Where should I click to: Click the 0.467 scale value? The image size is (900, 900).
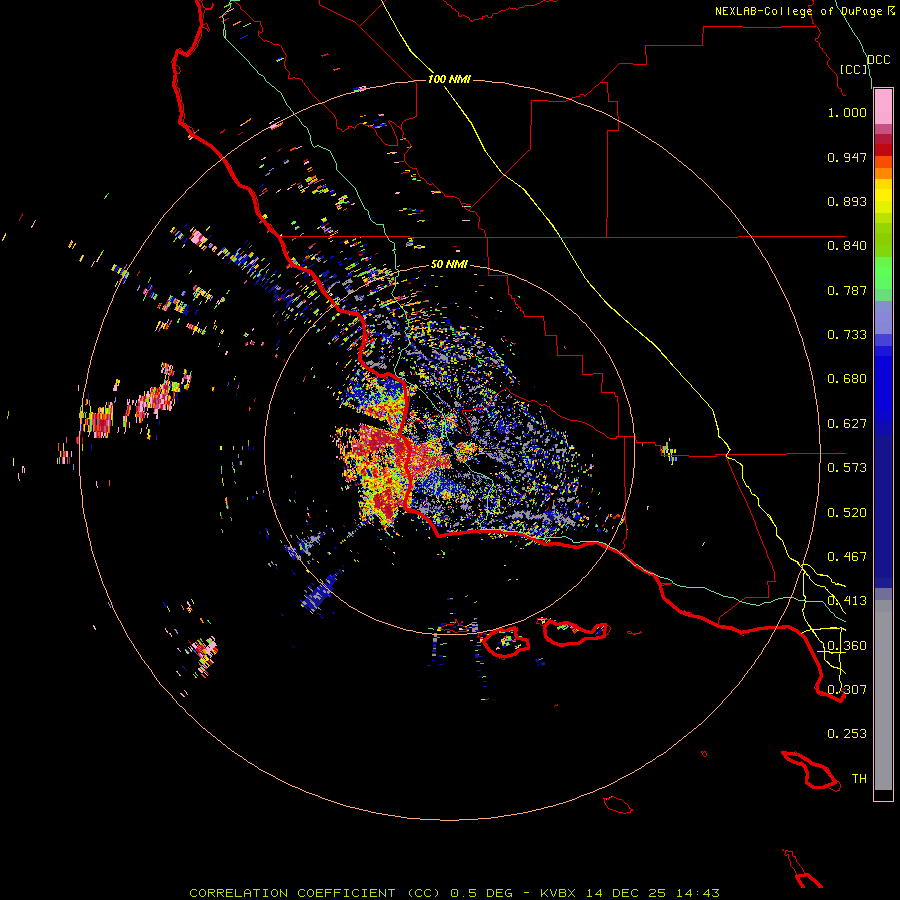847,557
